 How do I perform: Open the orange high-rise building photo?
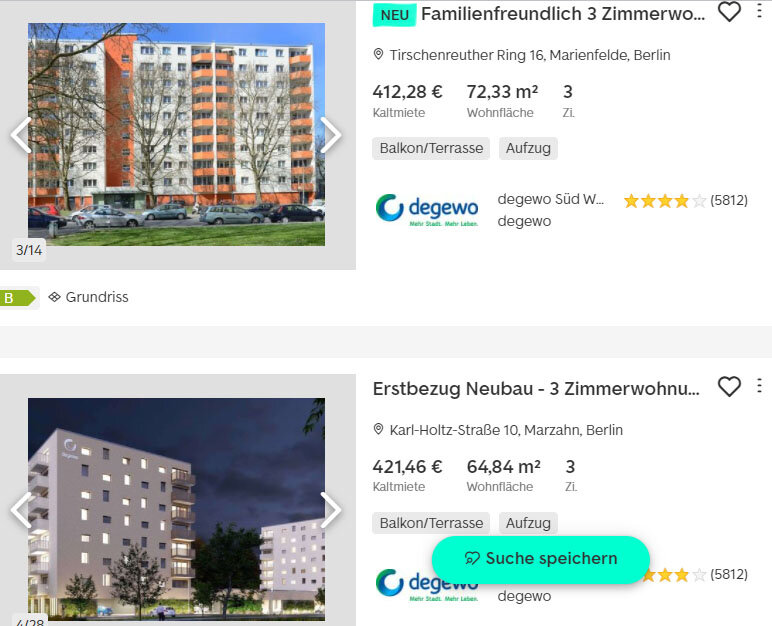(176, 134)
